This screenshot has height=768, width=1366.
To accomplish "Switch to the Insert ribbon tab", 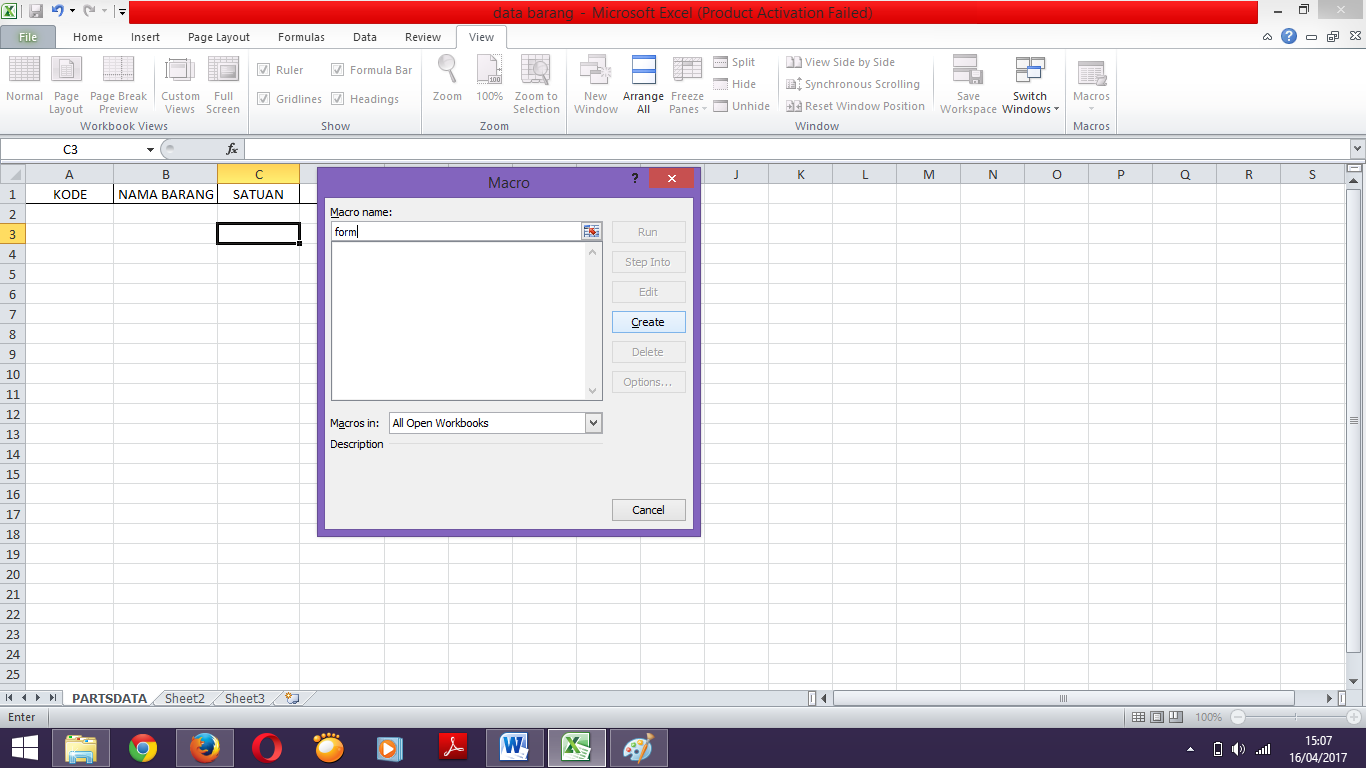I will pyautogui.click(x=145, y=37).
